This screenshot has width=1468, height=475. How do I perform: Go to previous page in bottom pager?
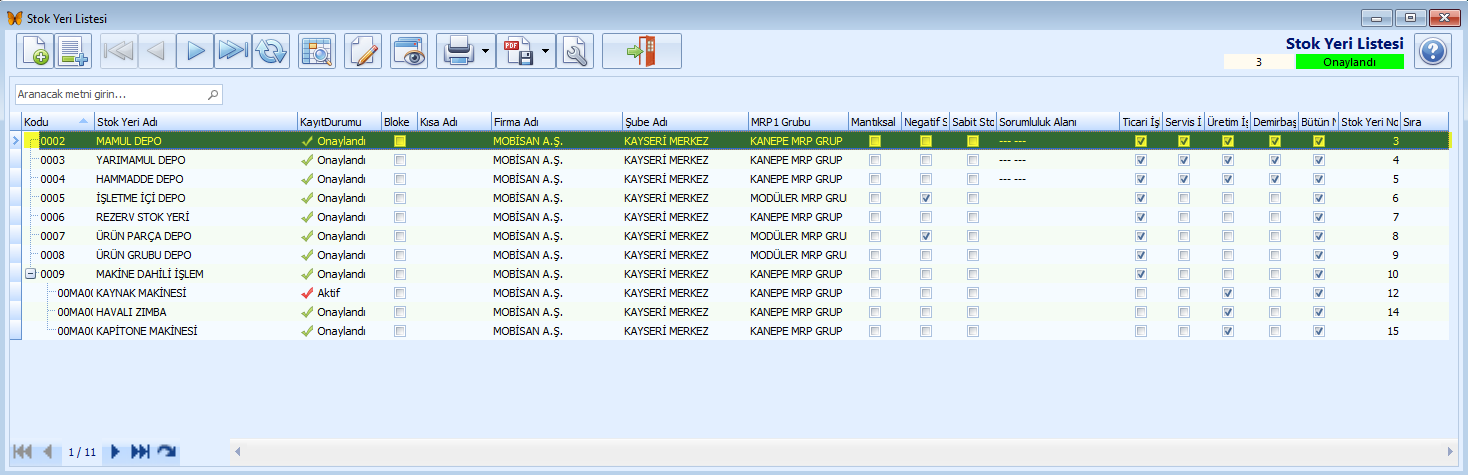click(47, 452)
